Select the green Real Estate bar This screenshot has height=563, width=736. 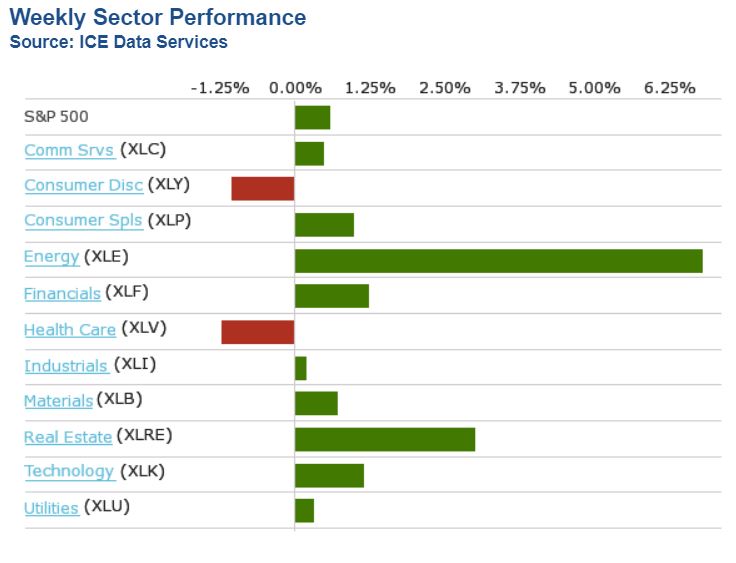(x=384, y=439)
